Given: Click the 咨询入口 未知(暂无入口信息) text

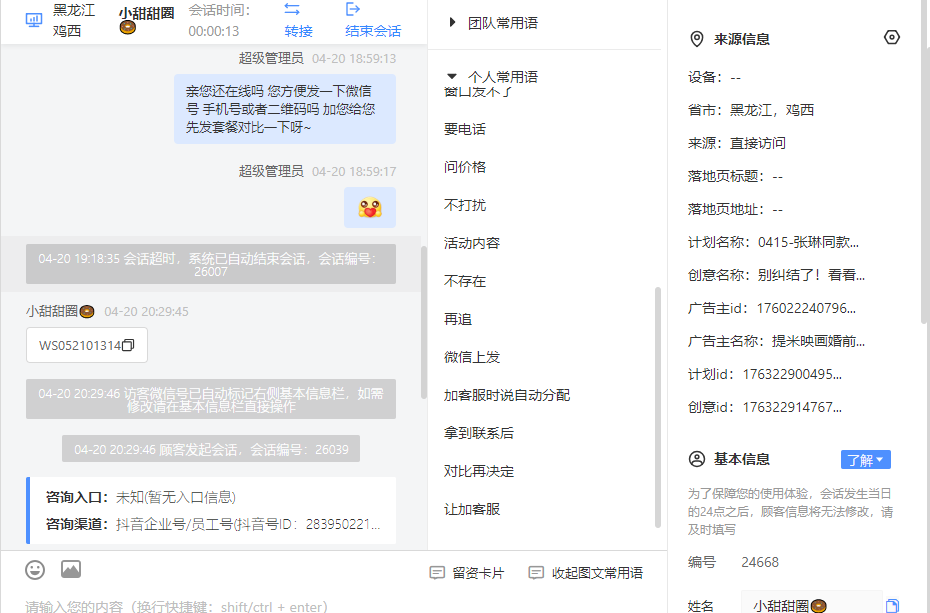Looking at the screenshot, I should [x=176, y=497].
